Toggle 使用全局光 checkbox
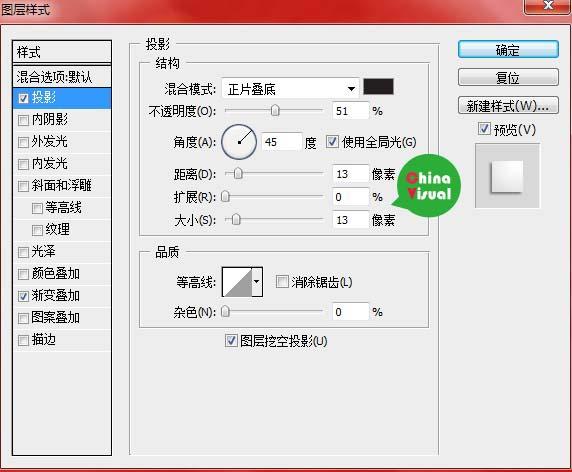The height and width of the screenshot is (472, 572). tap(332, 142)
